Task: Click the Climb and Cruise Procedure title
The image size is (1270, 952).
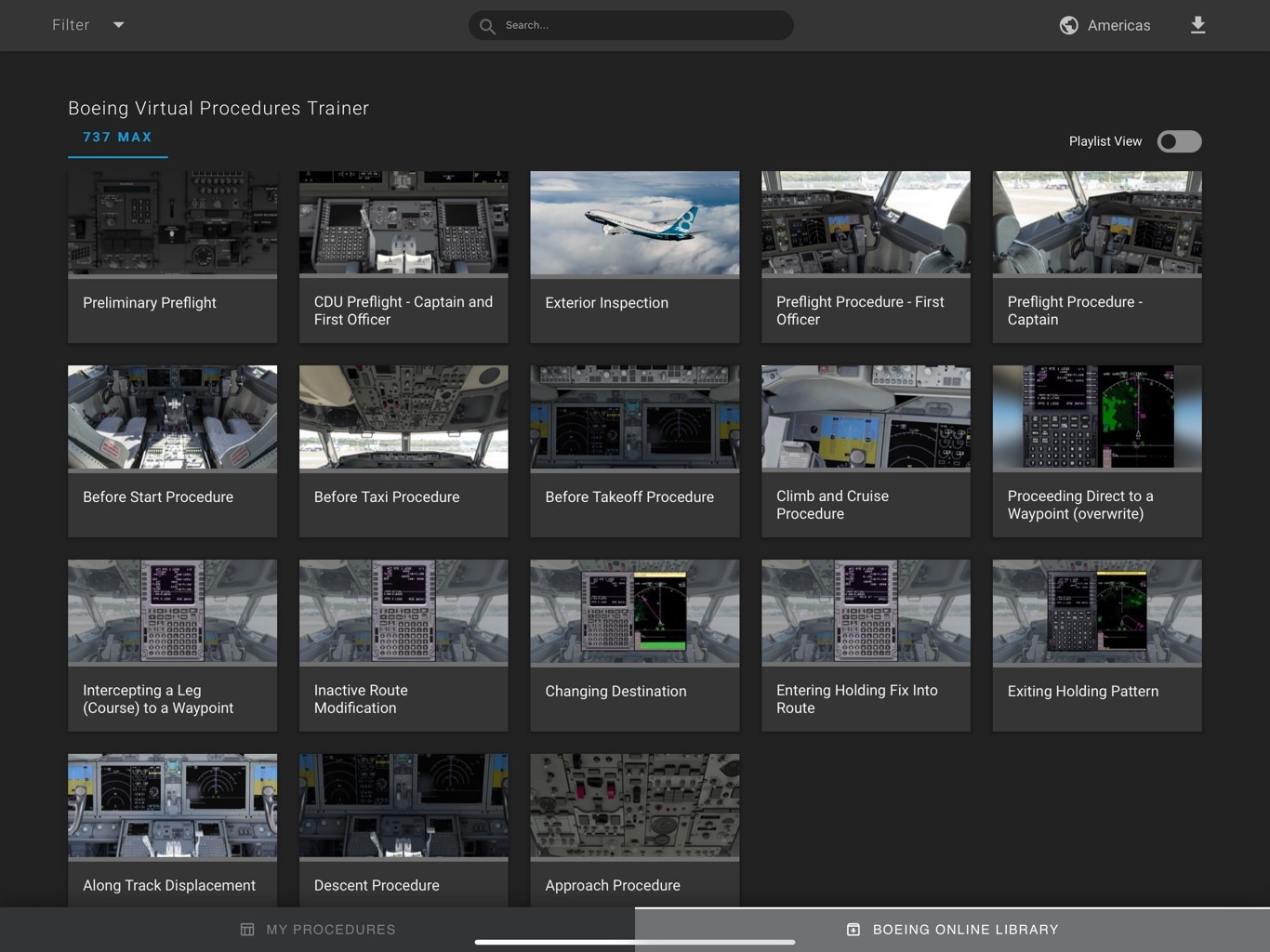Action: [x=832, y=505]
